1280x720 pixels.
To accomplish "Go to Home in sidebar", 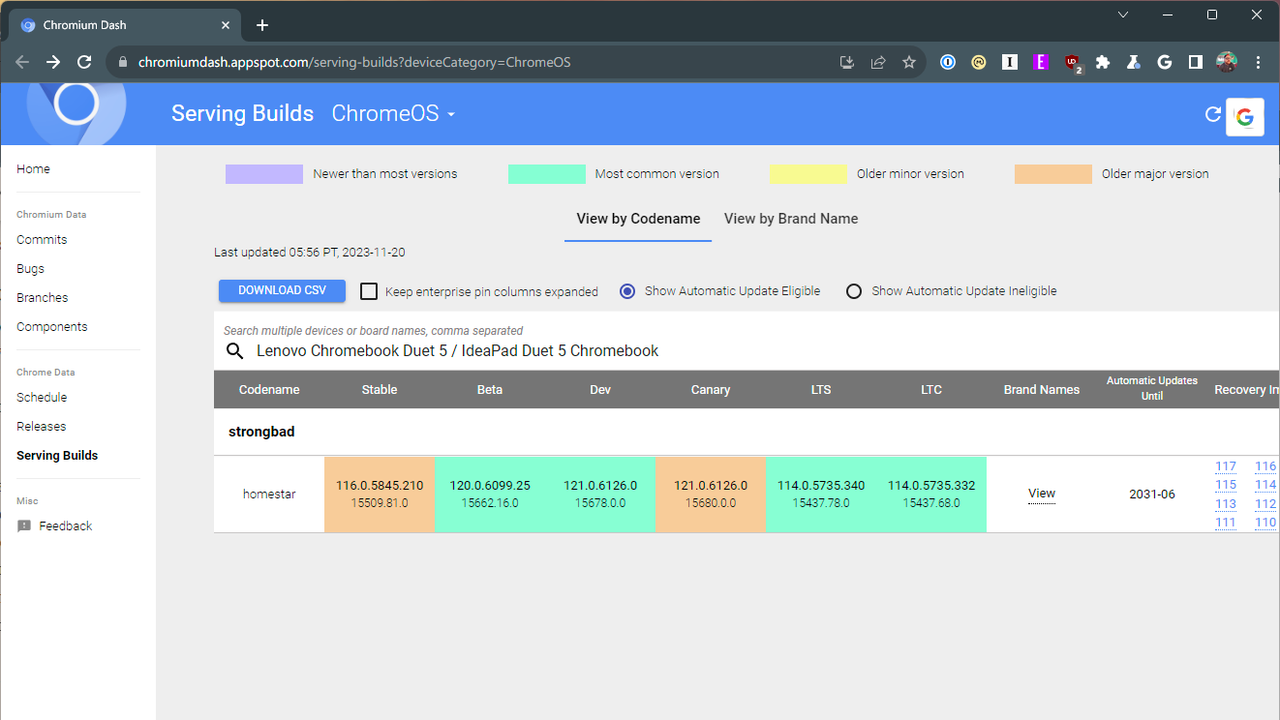I will [x=33, y=169].
